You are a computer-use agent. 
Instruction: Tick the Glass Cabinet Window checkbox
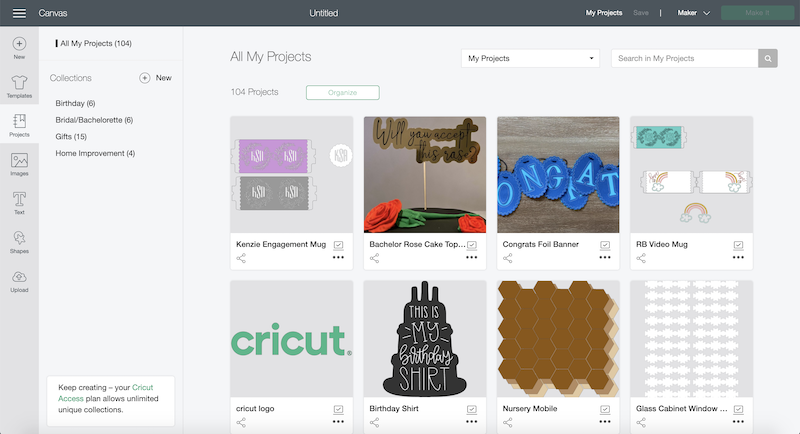738,410
